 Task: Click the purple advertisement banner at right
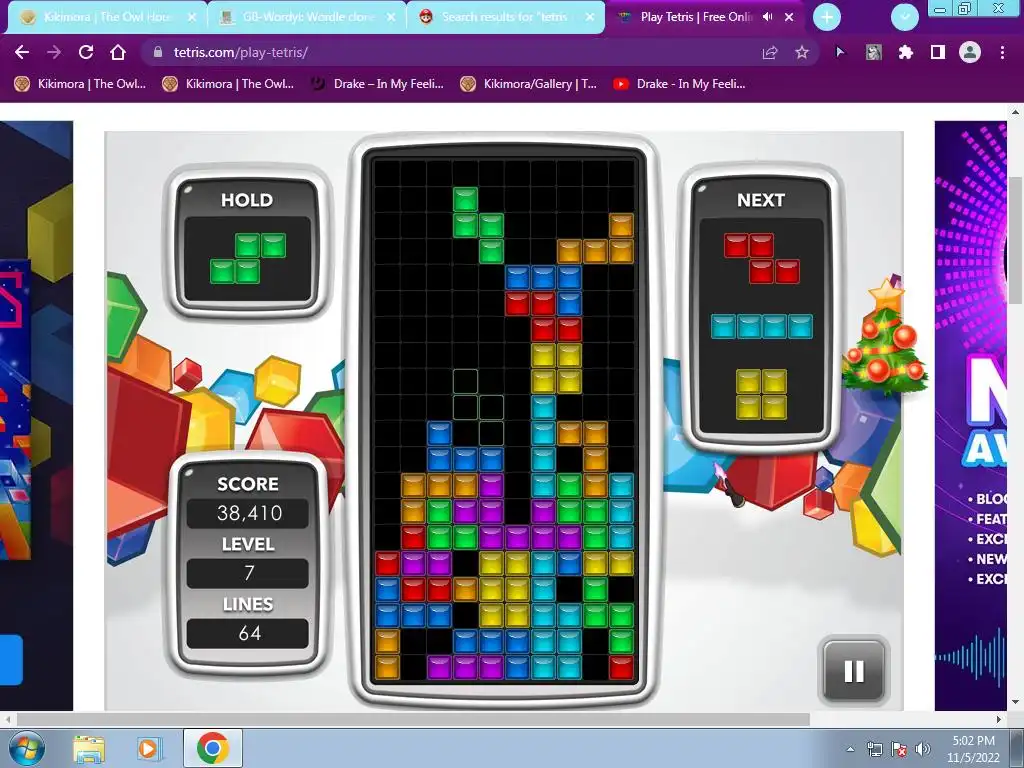[x=970, y=415]
